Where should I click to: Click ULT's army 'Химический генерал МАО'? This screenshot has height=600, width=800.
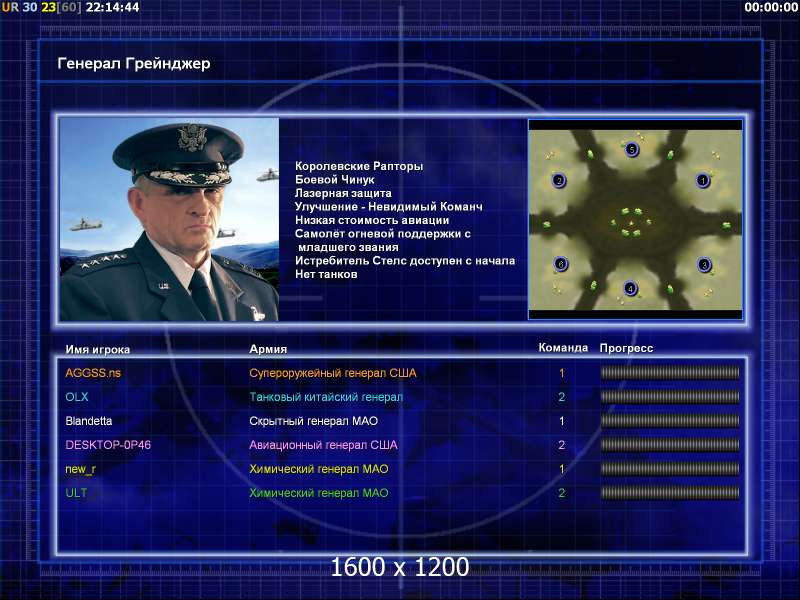point(318,493)
